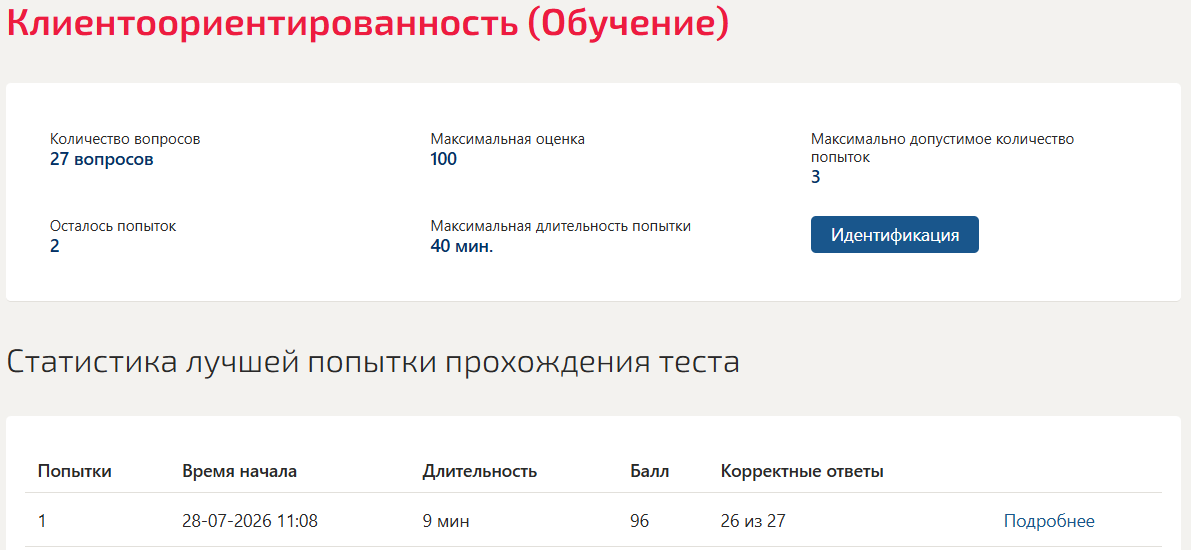
Task: Select the score cell showing 96
Action: coord(640,521)
